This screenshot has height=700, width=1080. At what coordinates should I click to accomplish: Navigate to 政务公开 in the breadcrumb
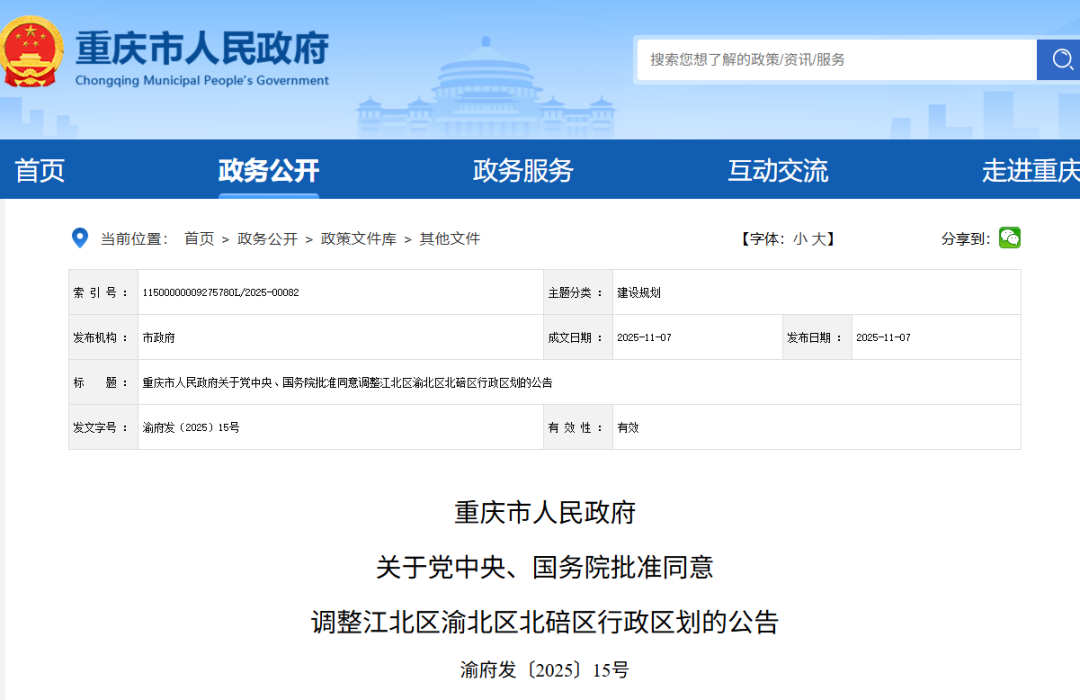point(267,239)
